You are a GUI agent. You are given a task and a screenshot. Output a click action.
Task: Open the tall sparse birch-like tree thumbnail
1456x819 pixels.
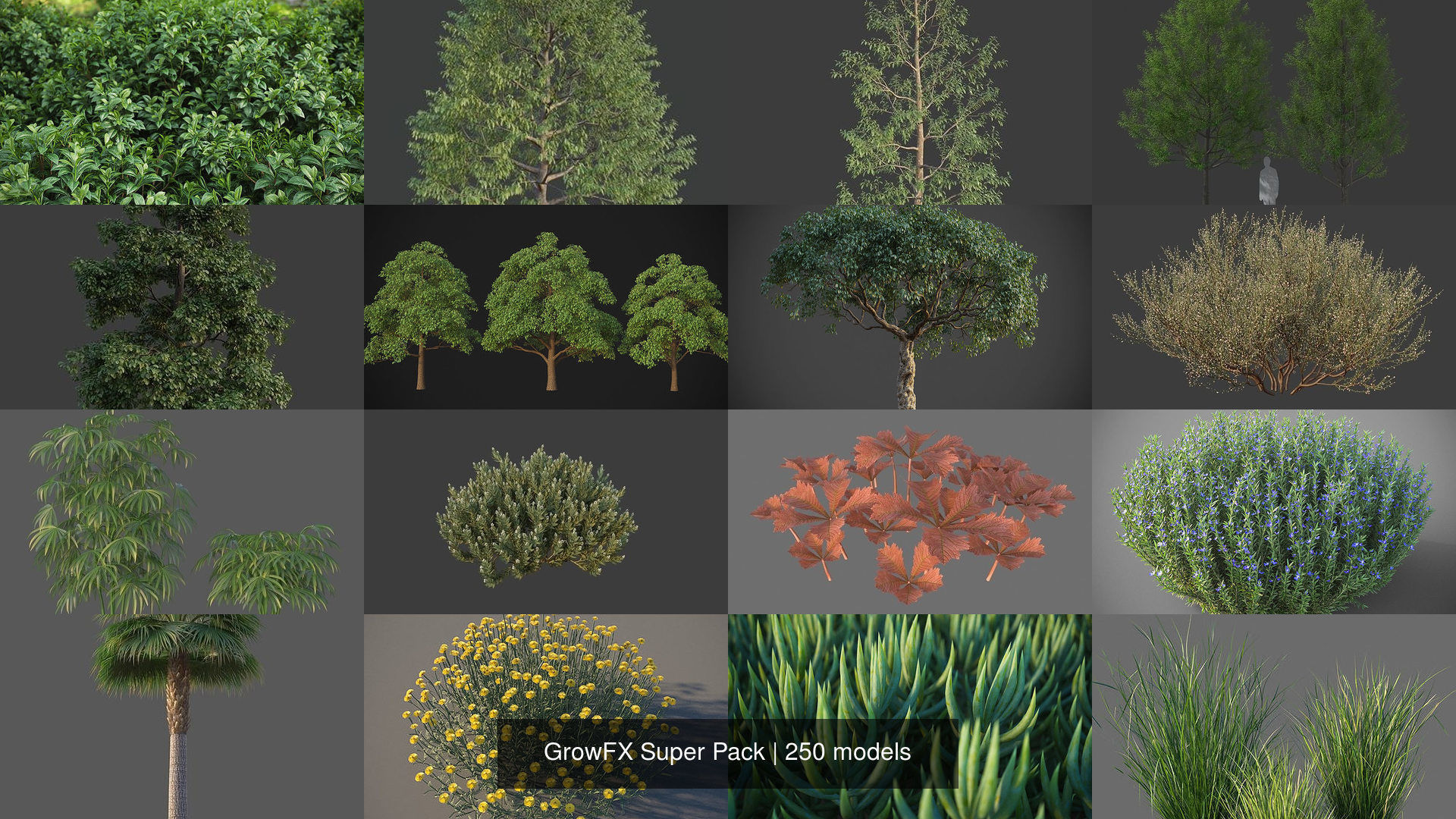pos(910,102)
